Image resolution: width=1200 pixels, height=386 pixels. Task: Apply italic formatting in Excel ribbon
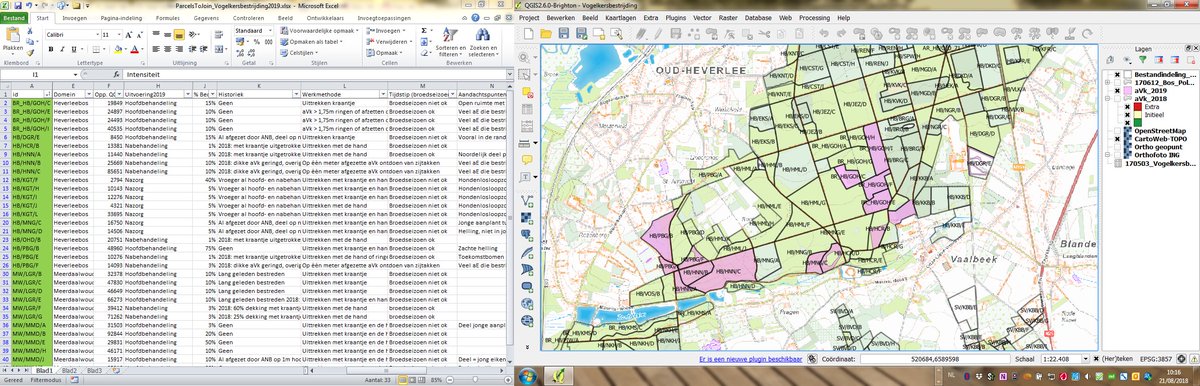(x=62, y=49)
